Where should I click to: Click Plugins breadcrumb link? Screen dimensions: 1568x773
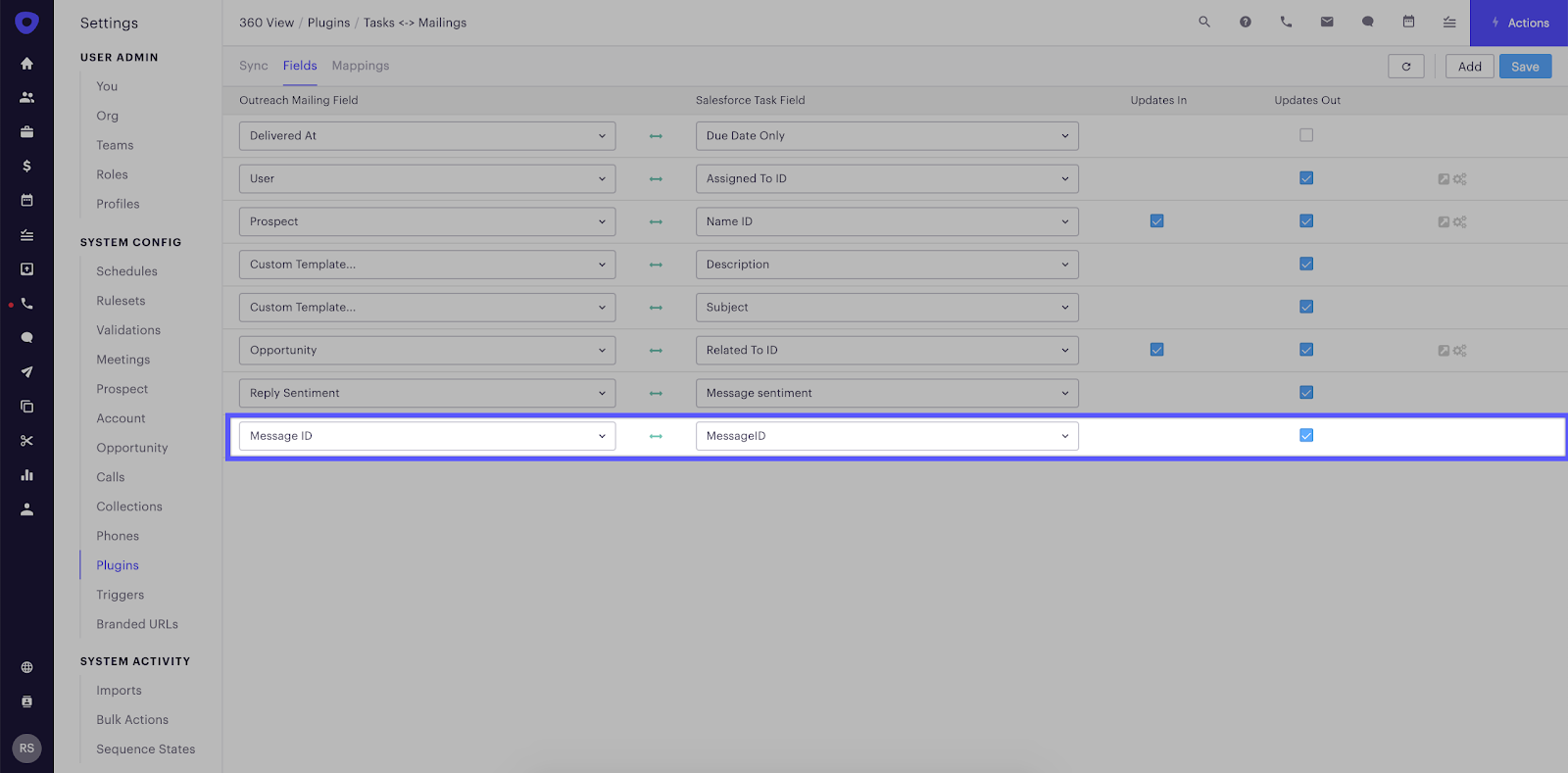tap(328, 23)
